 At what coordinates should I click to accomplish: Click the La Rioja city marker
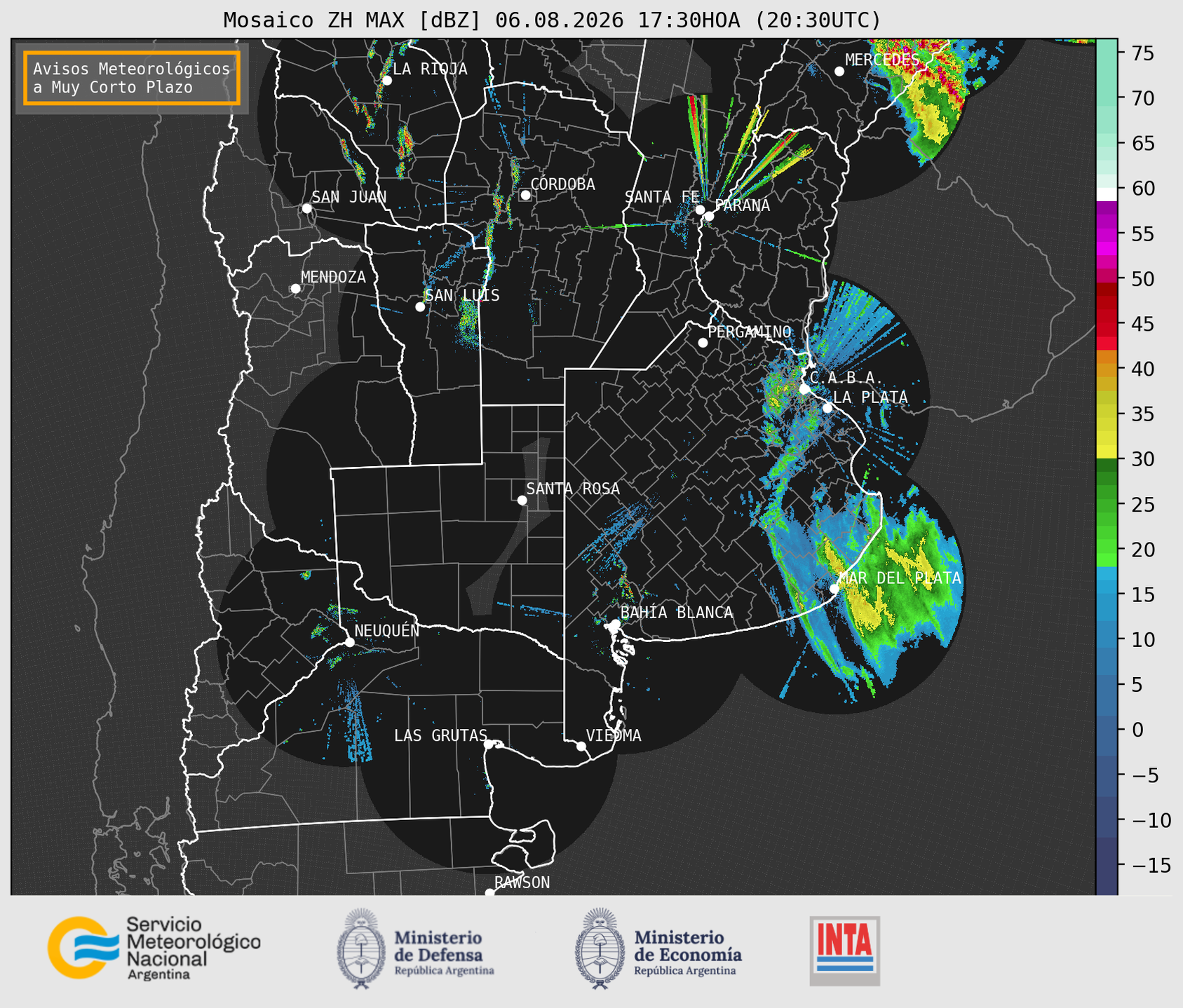pos(386,81)
